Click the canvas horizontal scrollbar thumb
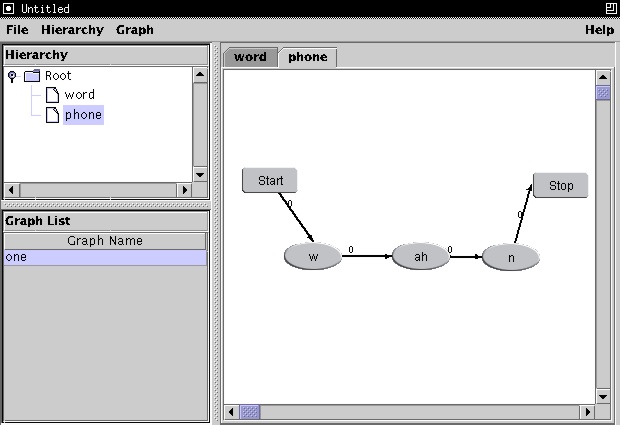Screen dimensions: 620x425 point(250,412)
